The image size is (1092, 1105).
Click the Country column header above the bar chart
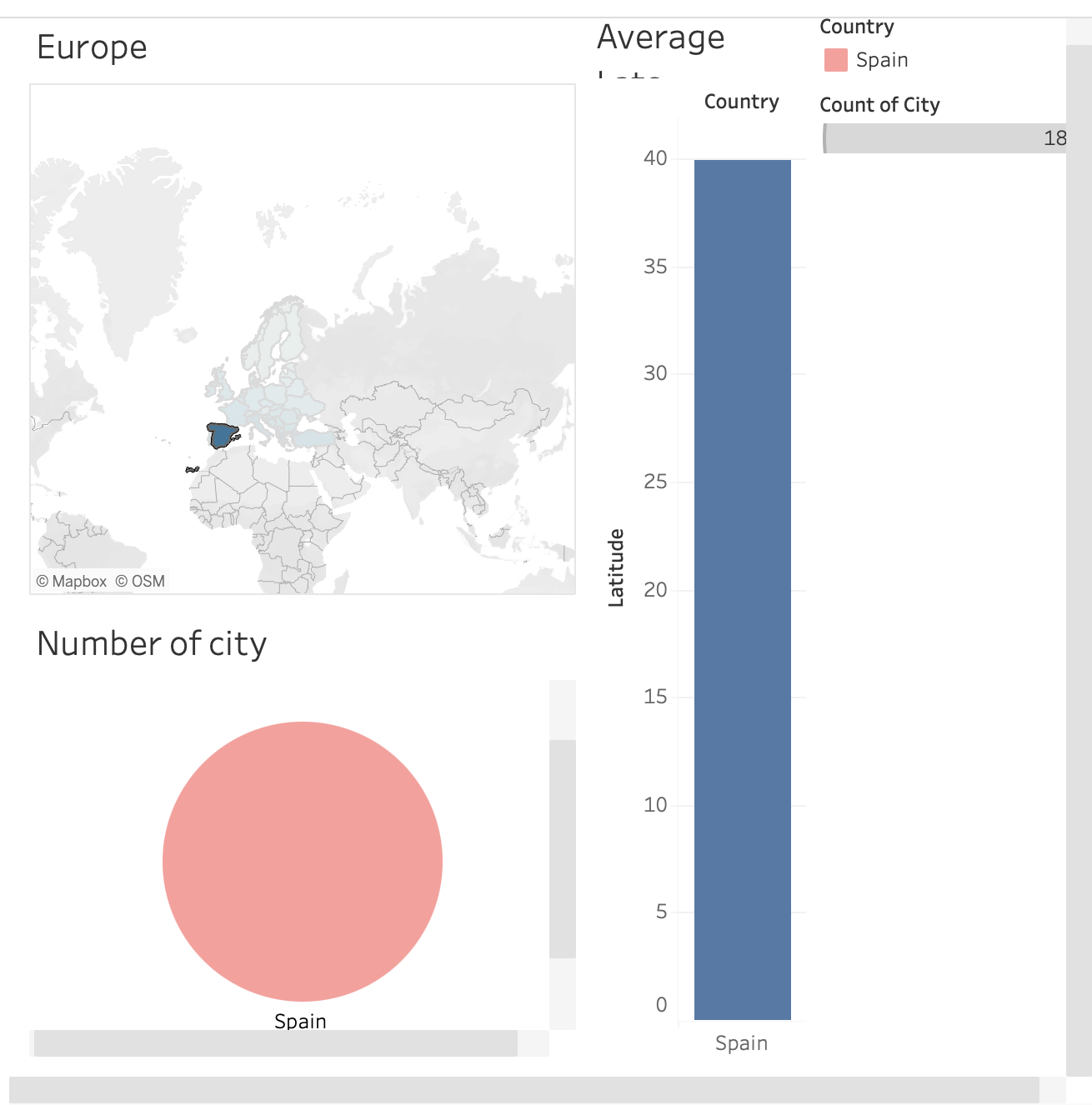click(742, 102)
